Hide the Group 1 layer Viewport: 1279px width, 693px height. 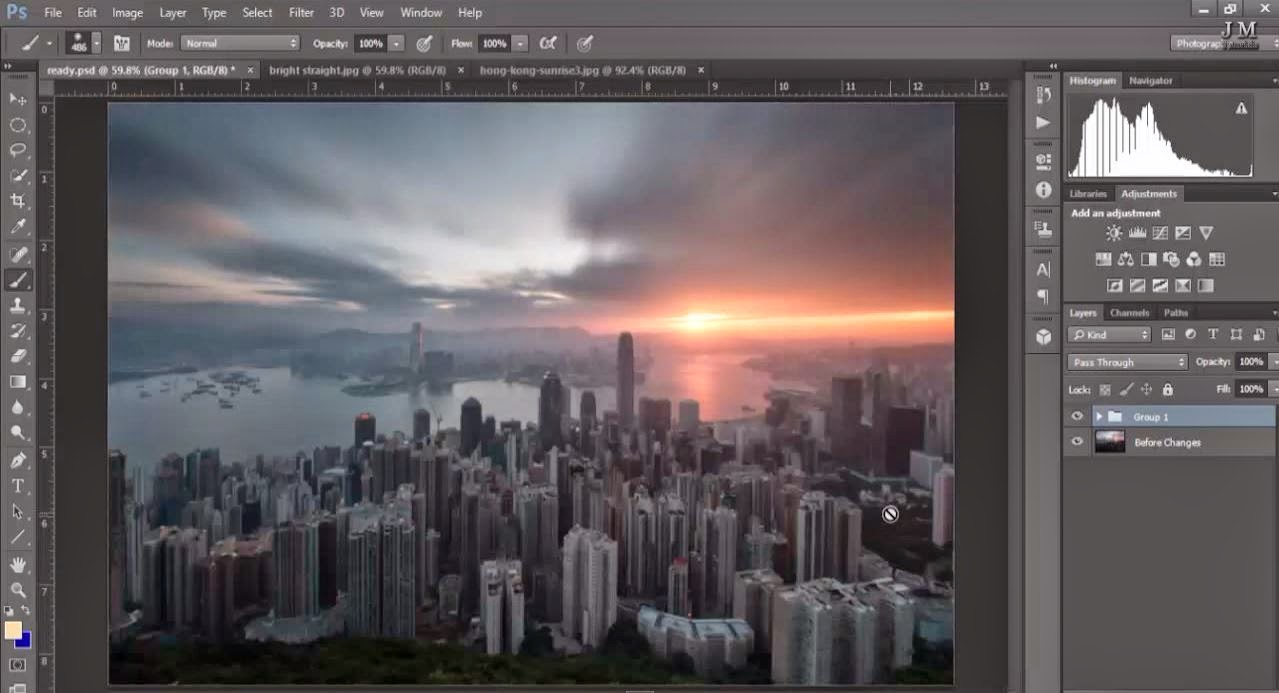pyautogui.click(x=1078, y=415)
